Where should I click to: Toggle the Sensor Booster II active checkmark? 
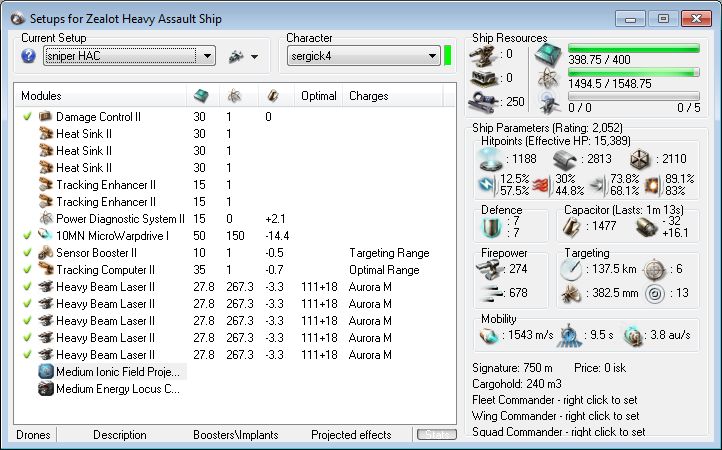[27, 252]
